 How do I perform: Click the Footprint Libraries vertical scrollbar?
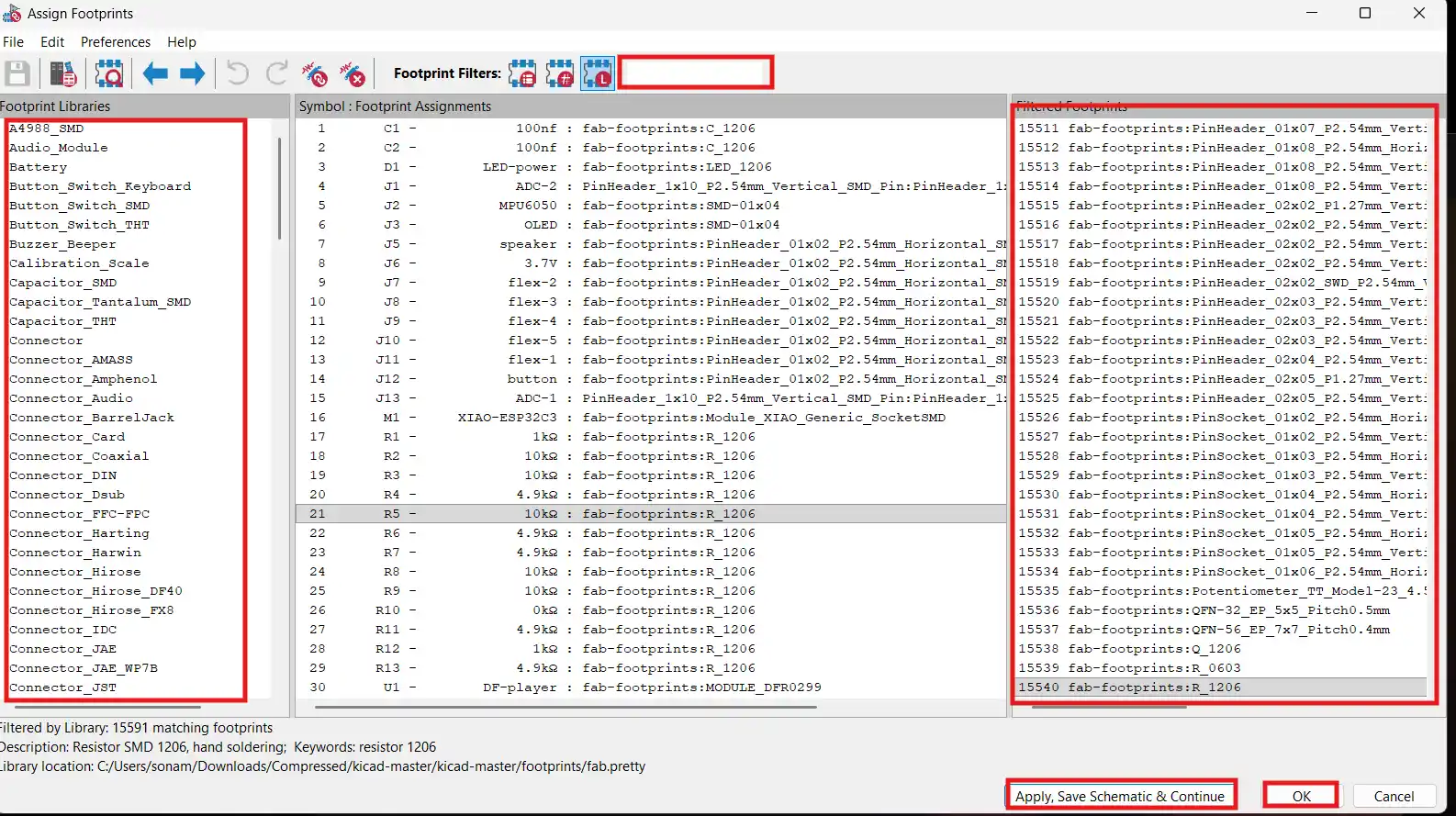pyautogui.click(x=279, y=189)
